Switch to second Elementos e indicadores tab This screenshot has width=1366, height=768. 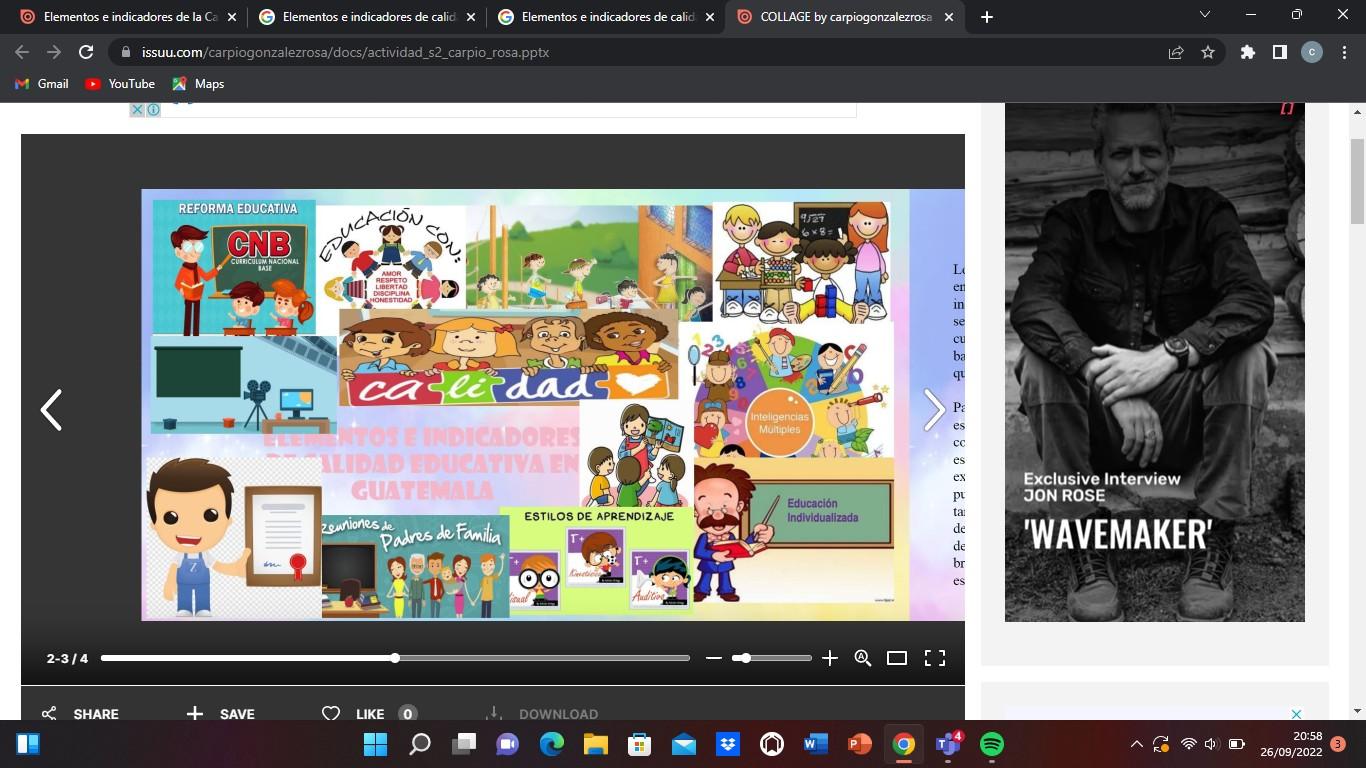[x=366, y=17]
